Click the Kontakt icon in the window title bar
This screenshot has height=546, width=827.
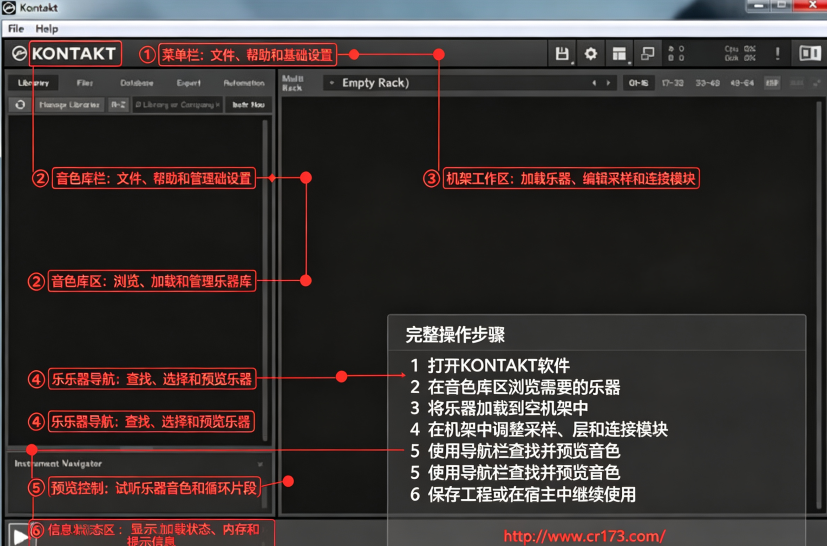click(x=9, y=7)
